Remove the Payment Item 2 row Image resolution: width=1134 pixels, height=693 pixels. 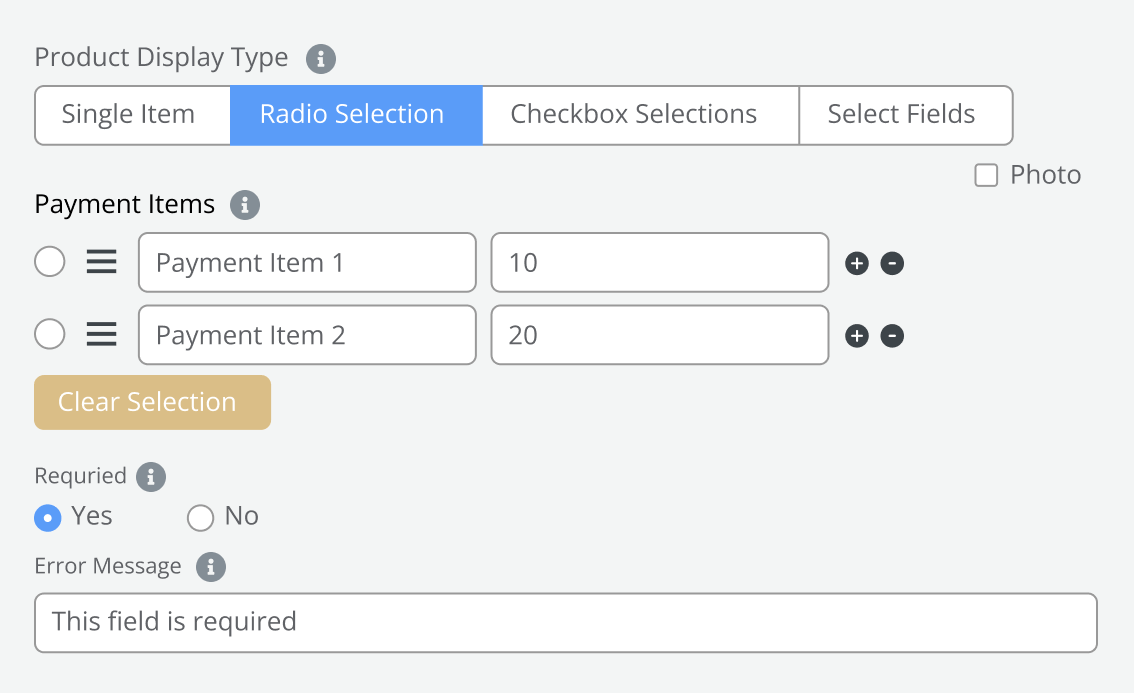[892, 336]
